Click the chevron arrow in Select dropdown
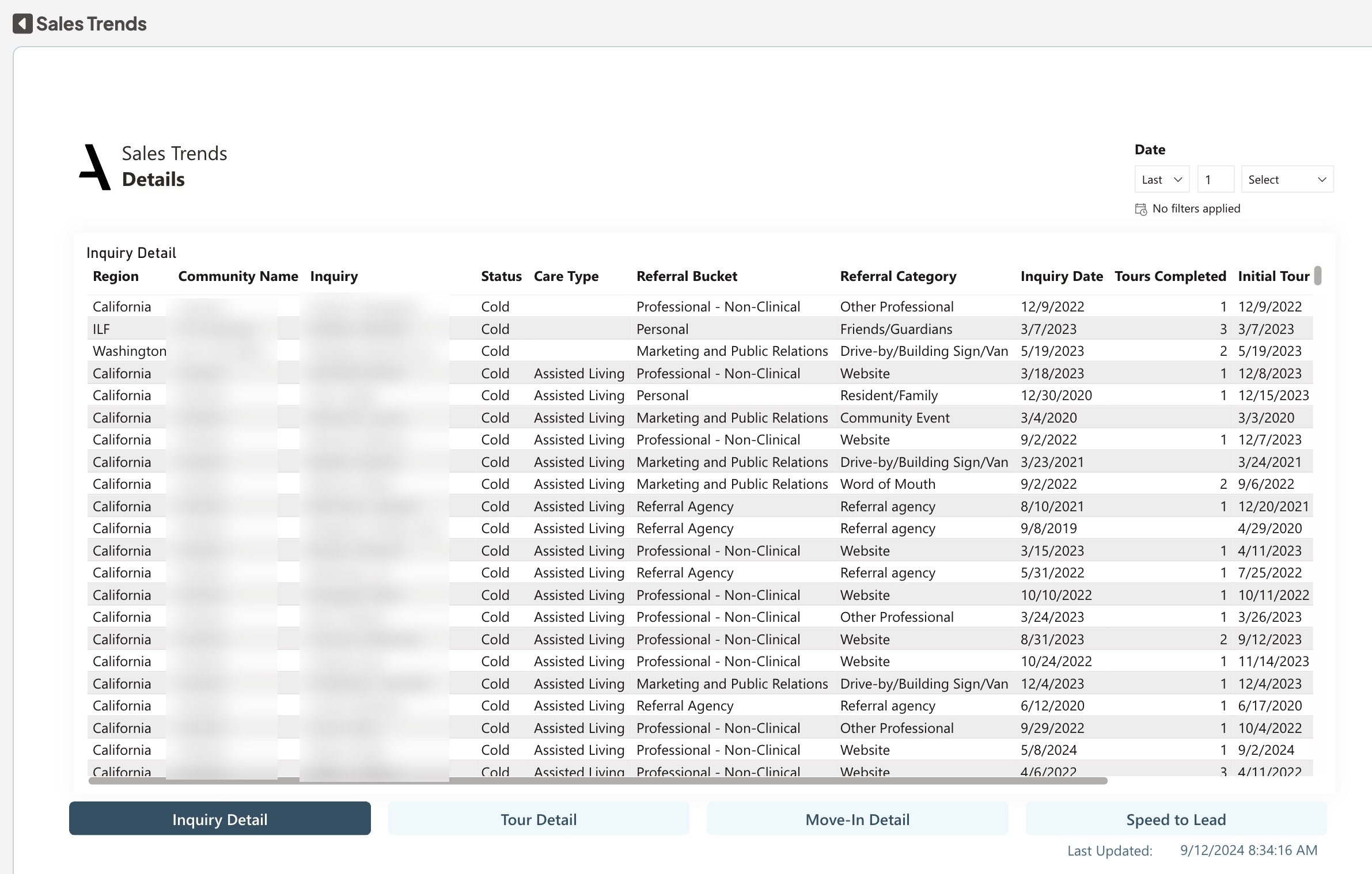The height and width of the screenshot is (874, 1372). [x=1322, y=180]
